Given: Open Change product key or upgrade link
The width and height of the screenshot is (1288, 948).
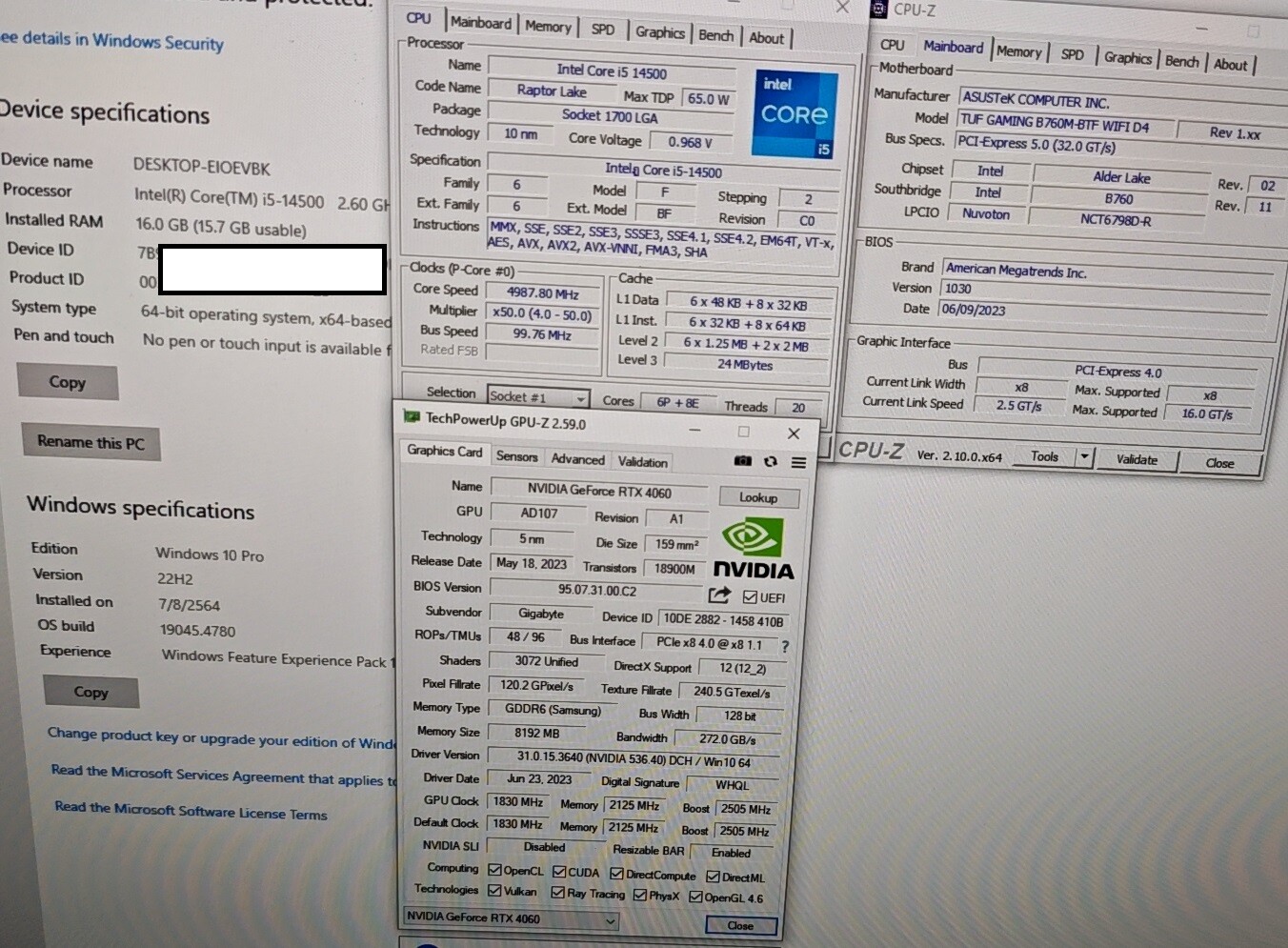Looking at the screenshot, I should point(222,737).
